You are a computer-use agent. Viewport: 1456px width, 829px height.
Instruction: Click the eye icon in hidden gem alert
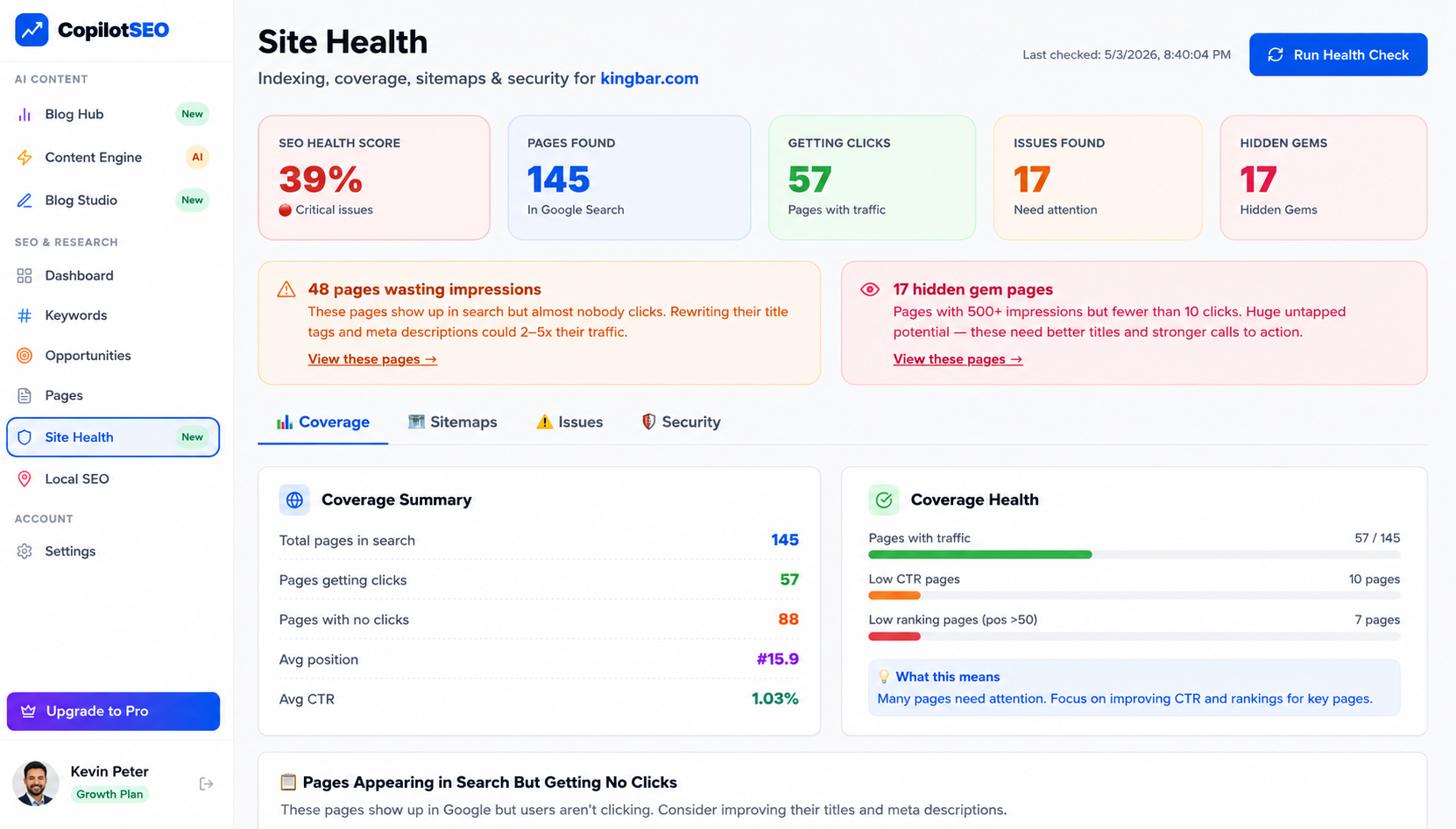[x=870, y=289]
